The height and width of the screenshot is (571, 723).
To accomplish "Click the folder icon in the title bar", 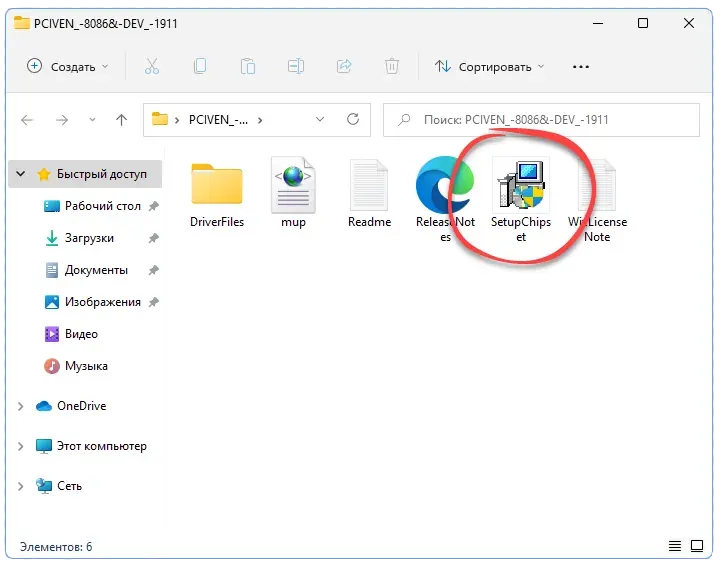I will 22,23.
